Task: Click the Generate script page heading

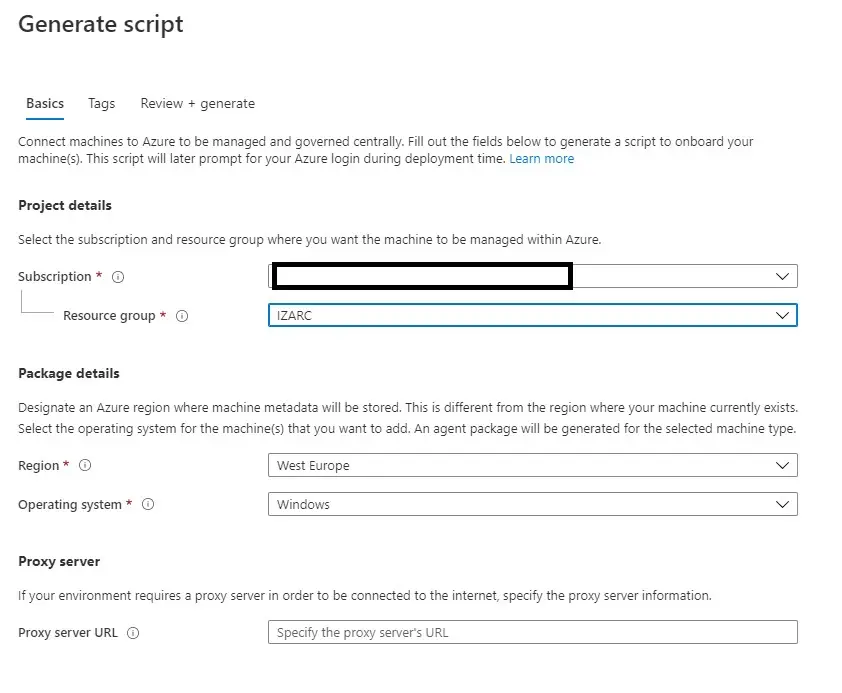Action: 101,25
